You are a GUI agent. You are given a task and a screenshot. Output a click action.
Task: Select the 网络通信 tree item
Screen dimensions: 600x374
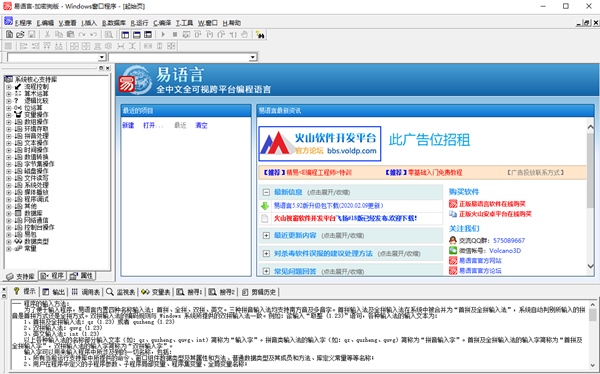tap(36, 220)
